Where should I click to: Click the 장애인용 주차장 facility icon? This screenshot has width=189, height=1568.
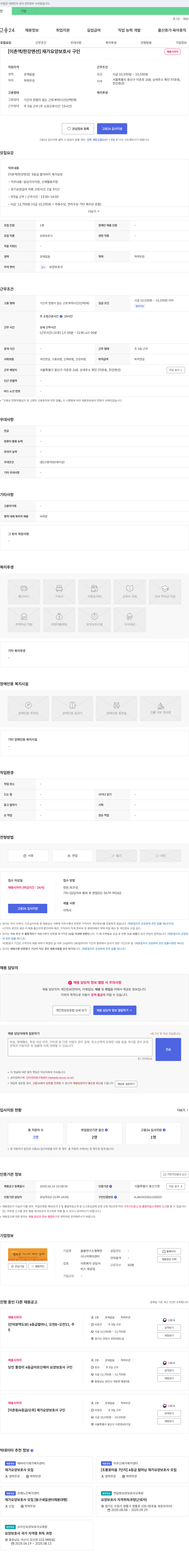(x=28, y=708)
